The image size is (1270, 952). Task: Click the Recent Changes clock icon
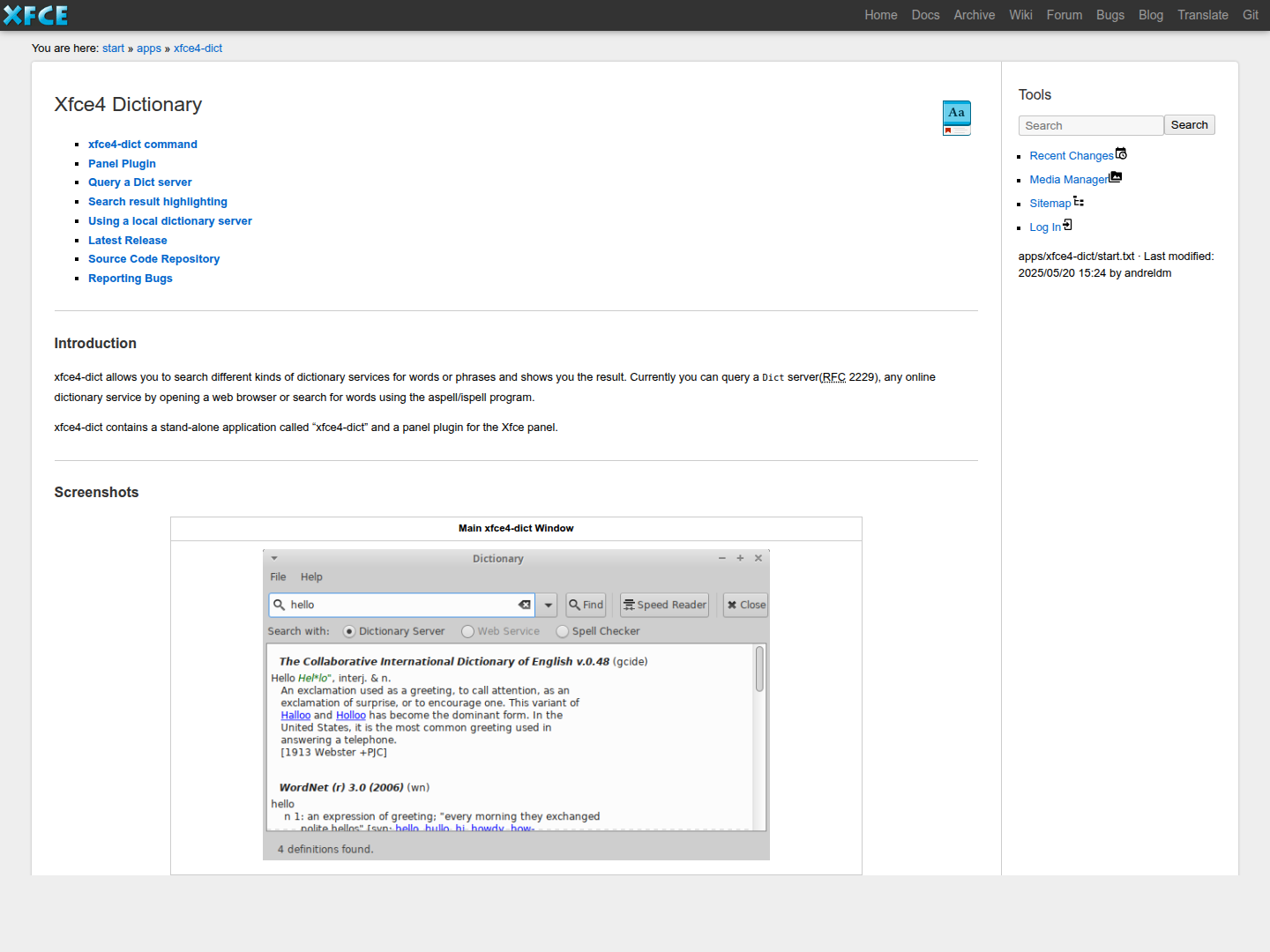(x=1121, y=154)
